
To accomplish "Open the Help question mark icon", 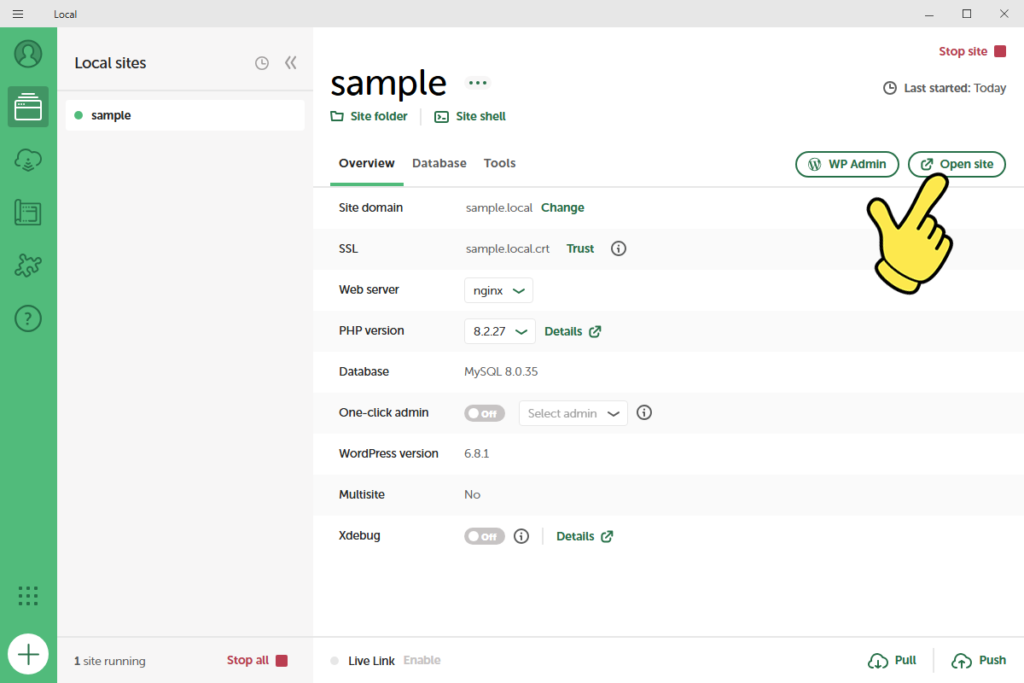I will click(x=28, y=319).
